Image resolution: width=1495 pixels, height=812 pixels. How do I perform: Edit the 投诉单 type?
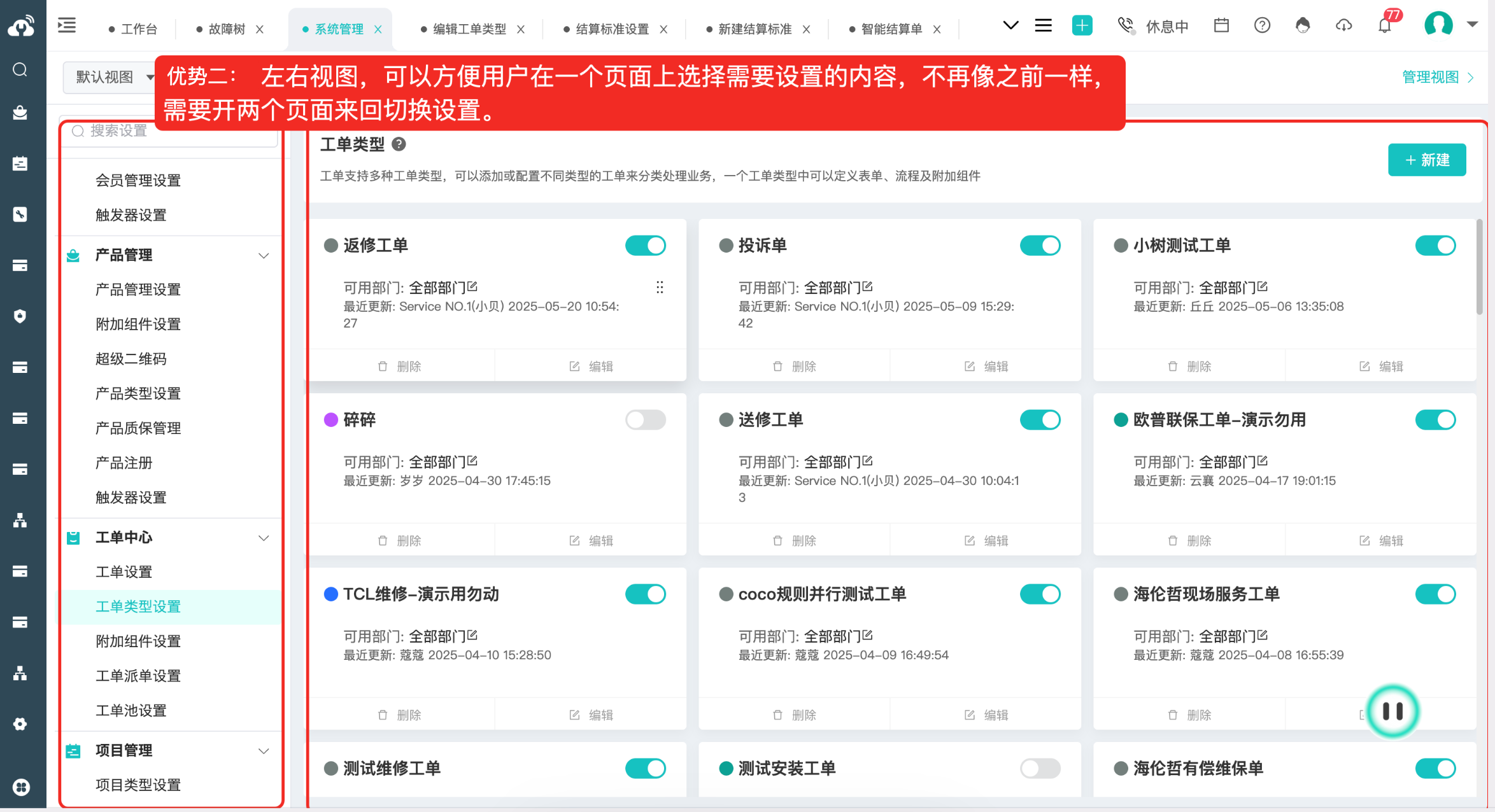tap(986, 367)
